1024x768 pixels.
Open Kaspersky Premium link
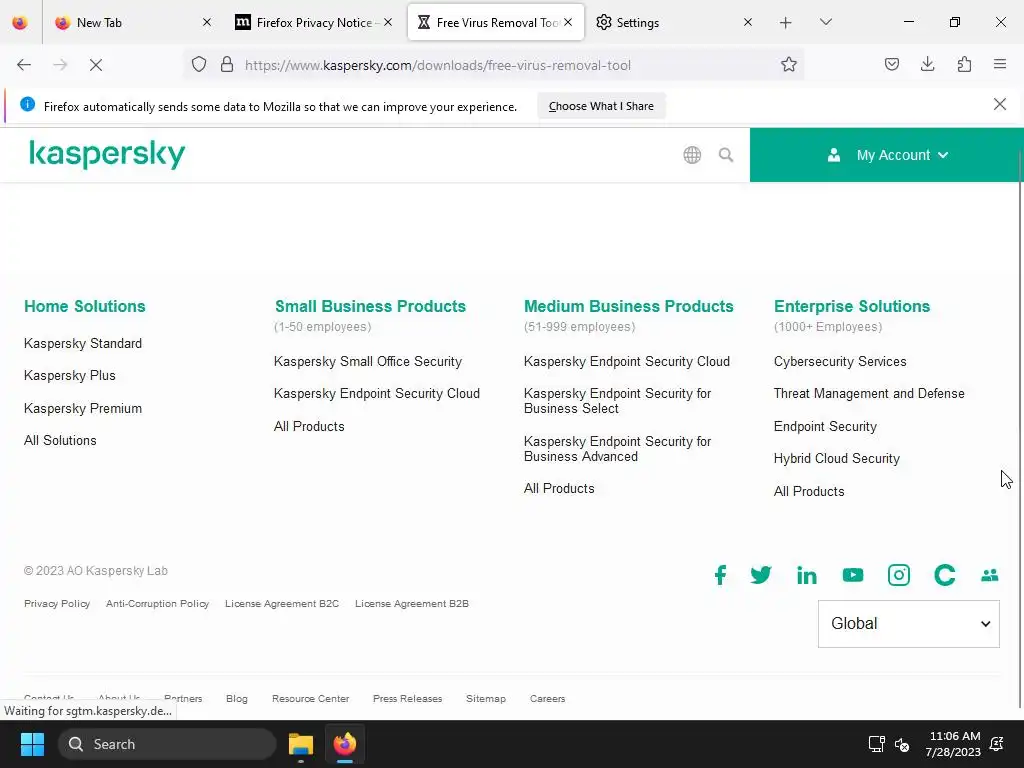[x=83, y=408]
